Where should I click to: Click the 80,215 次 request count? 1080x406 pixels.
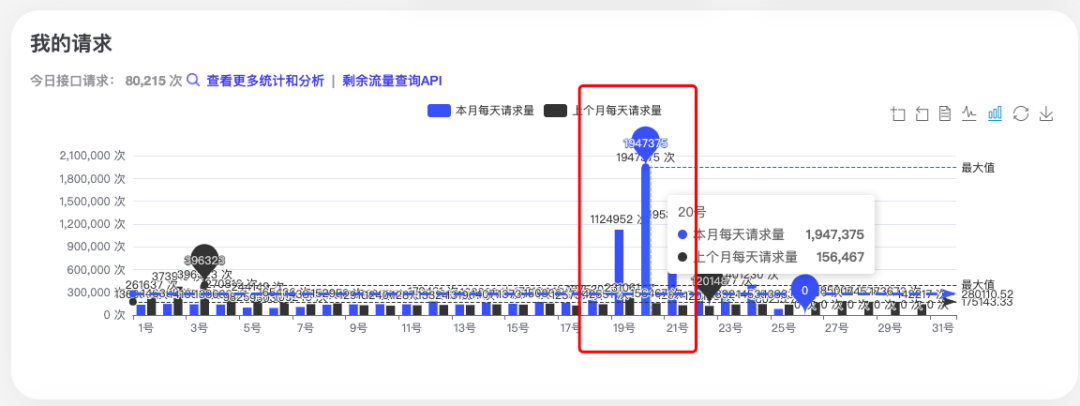(x=154, y=81)
